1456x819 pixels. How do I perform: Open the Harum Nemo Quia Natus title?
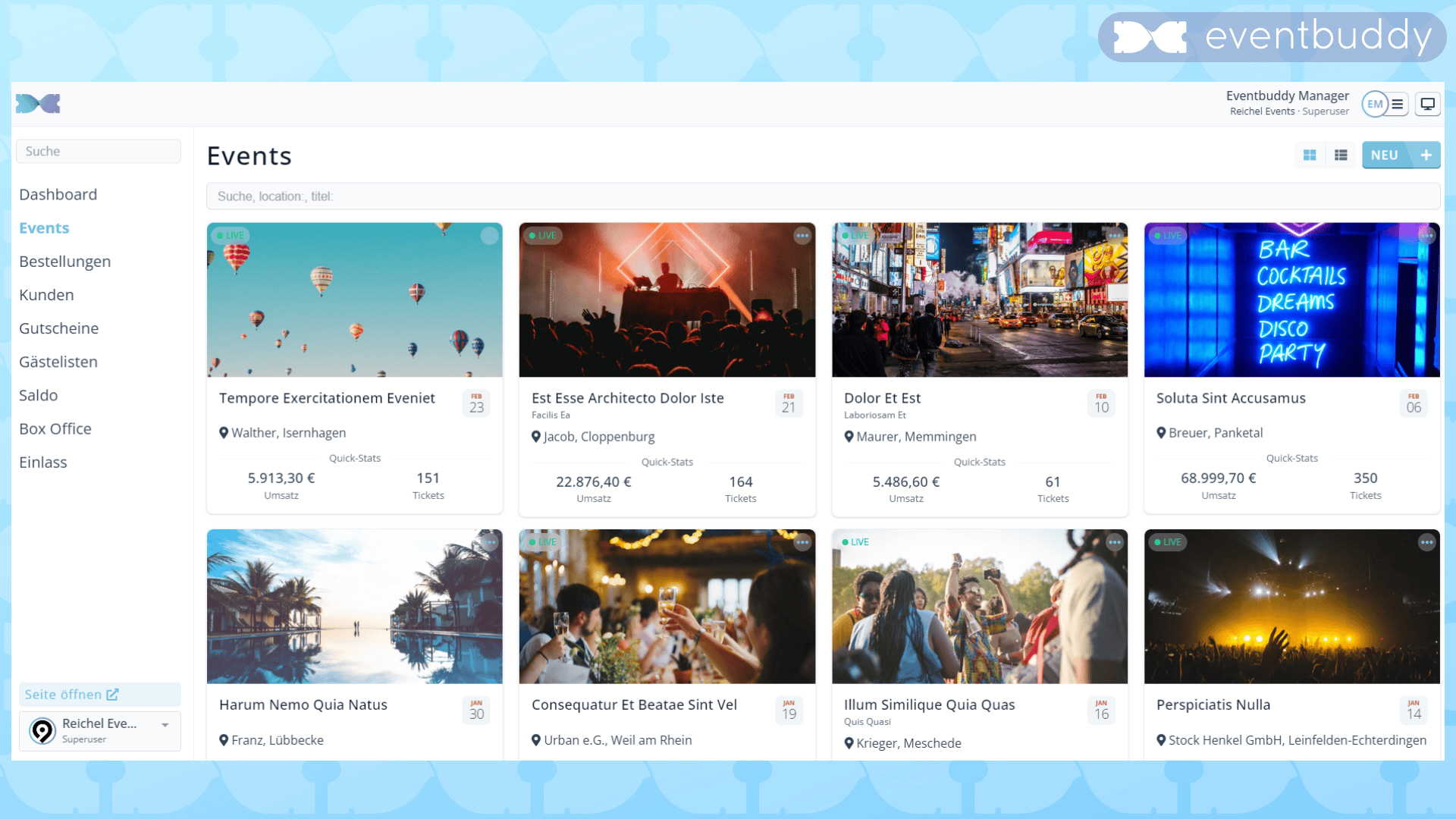[x=303, y=704]
